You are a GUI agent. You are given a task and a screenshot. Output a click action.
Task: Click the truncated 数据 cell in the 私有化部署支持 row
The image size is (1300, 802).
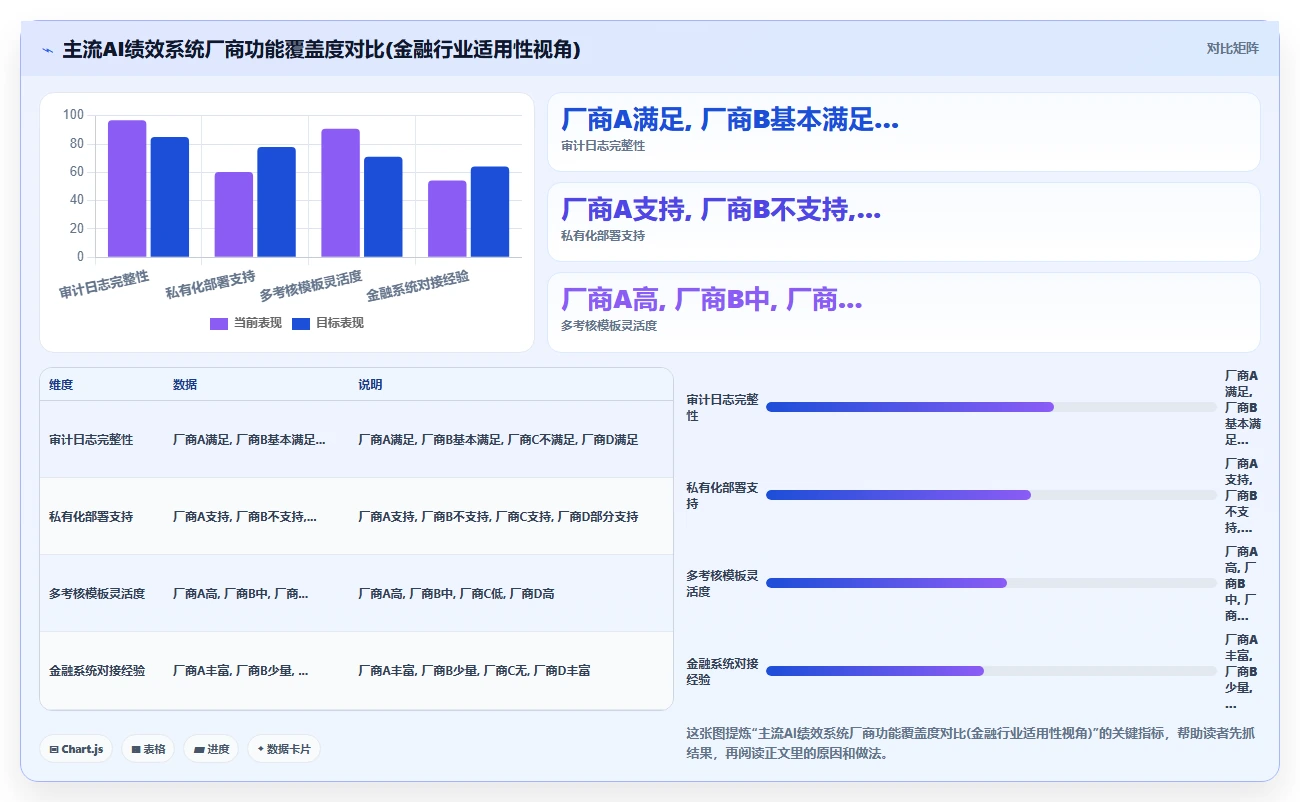[x=245, y=517]
